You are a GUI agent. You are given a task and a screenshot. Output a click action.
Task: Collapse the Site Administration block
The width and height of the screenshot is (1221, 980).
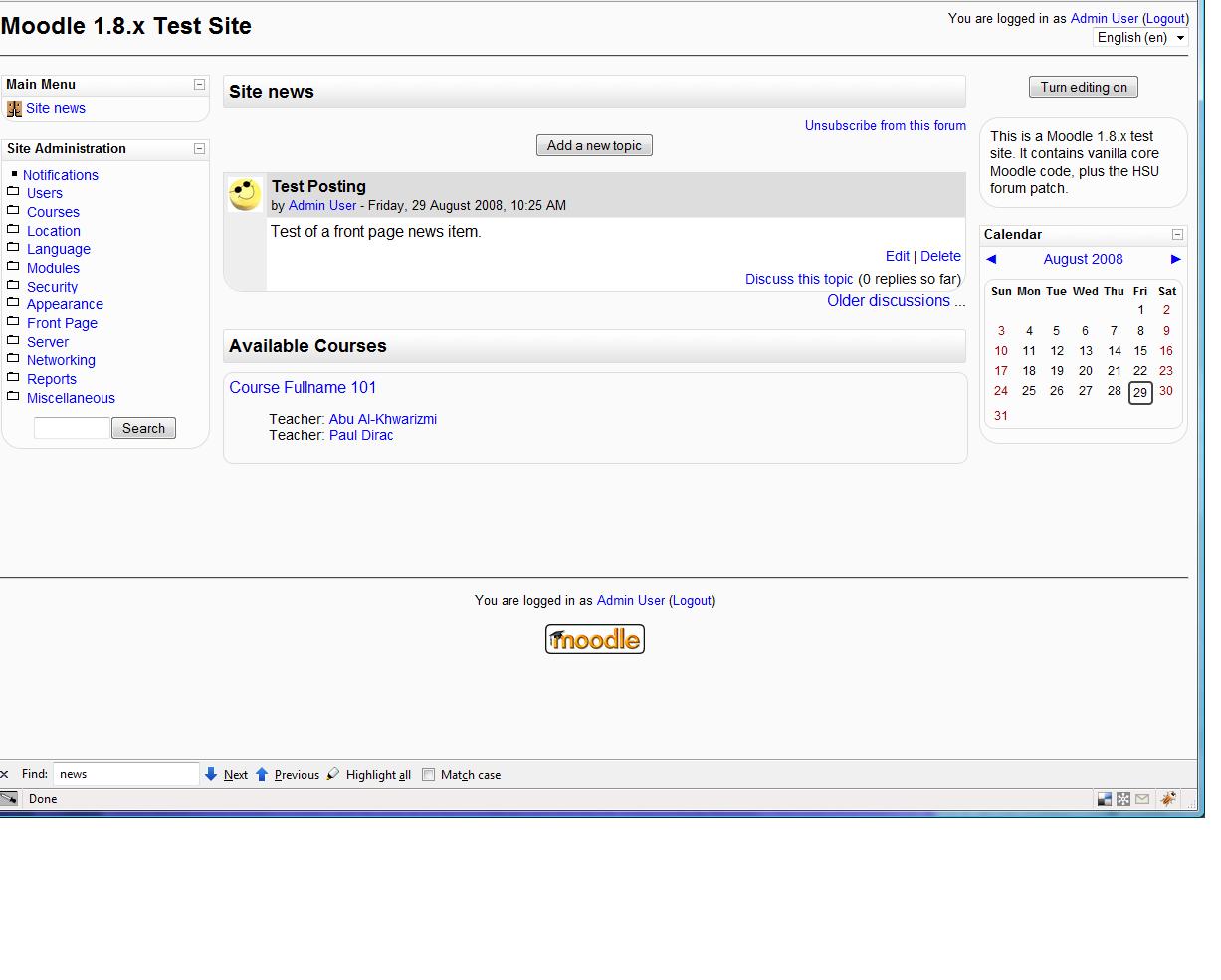(199, 149)
